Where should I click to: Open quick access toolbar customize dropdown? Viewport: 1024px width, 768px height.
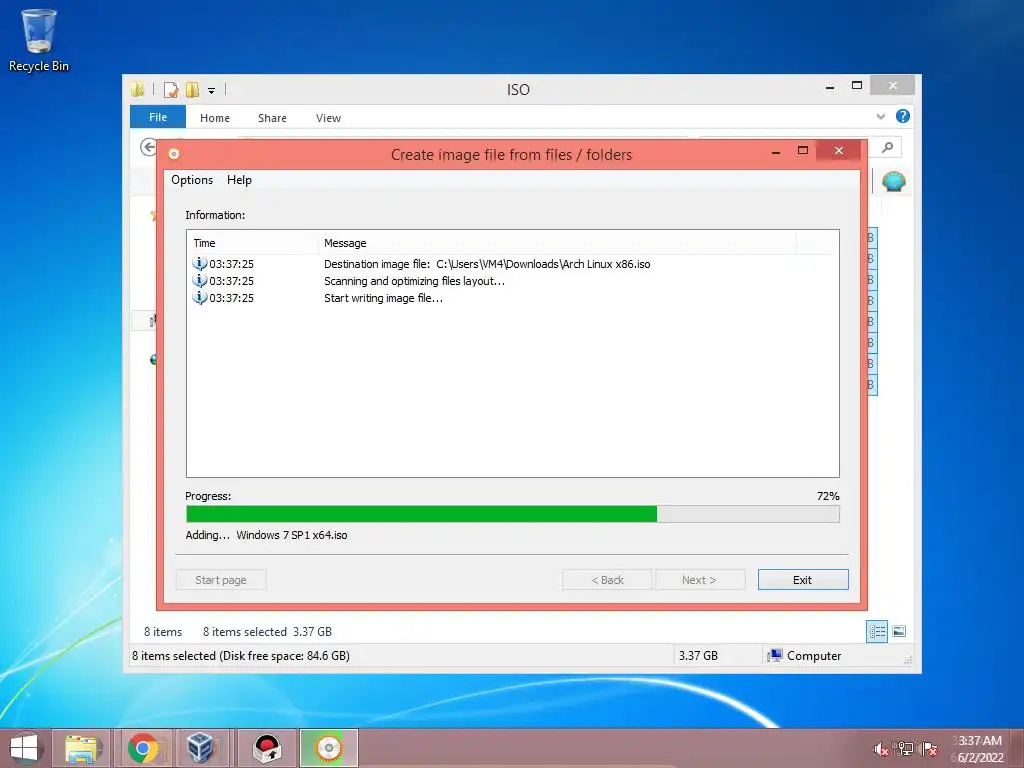(212, 91)
